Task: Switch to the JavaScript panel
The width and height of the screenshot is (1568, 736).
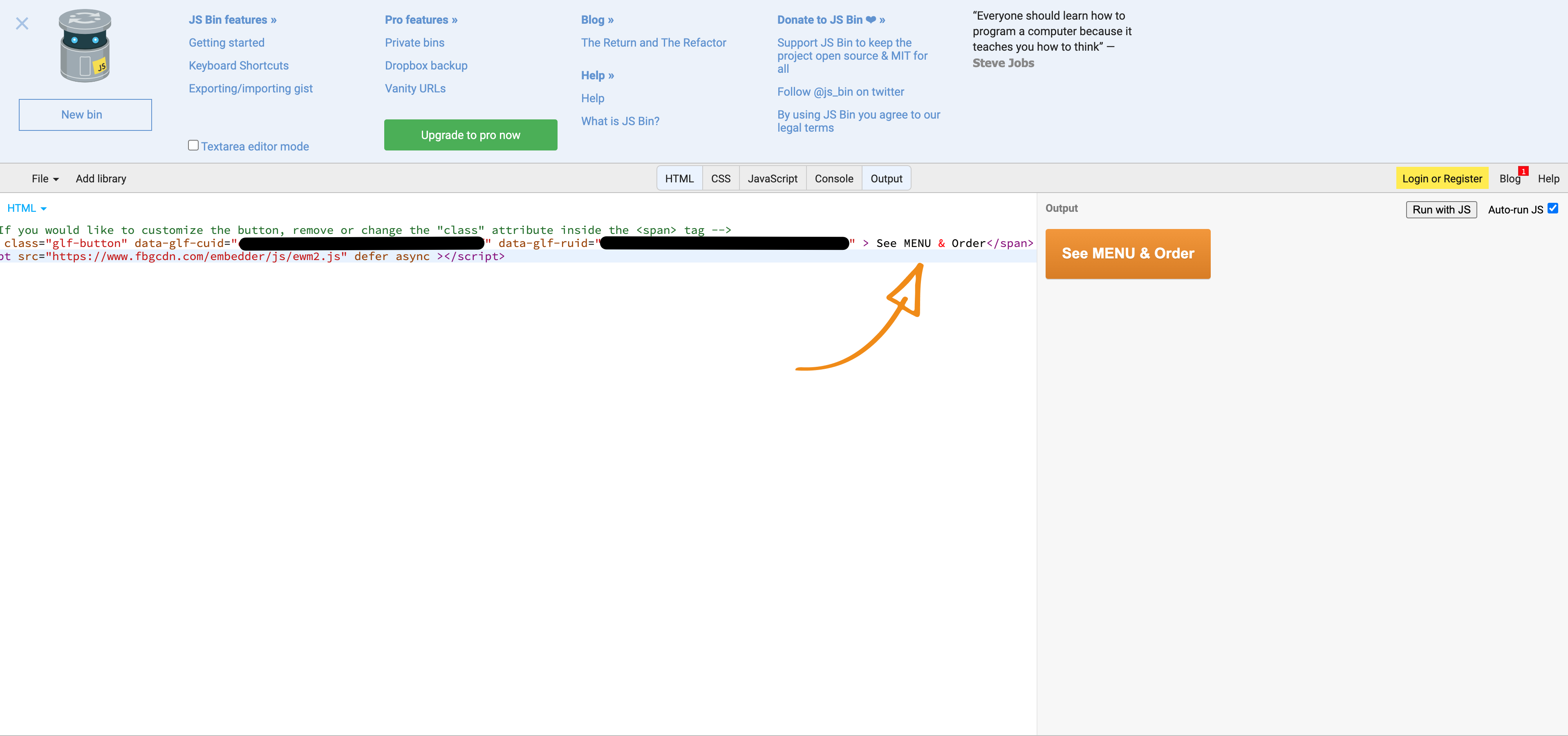Action: (x=772, y=178)
